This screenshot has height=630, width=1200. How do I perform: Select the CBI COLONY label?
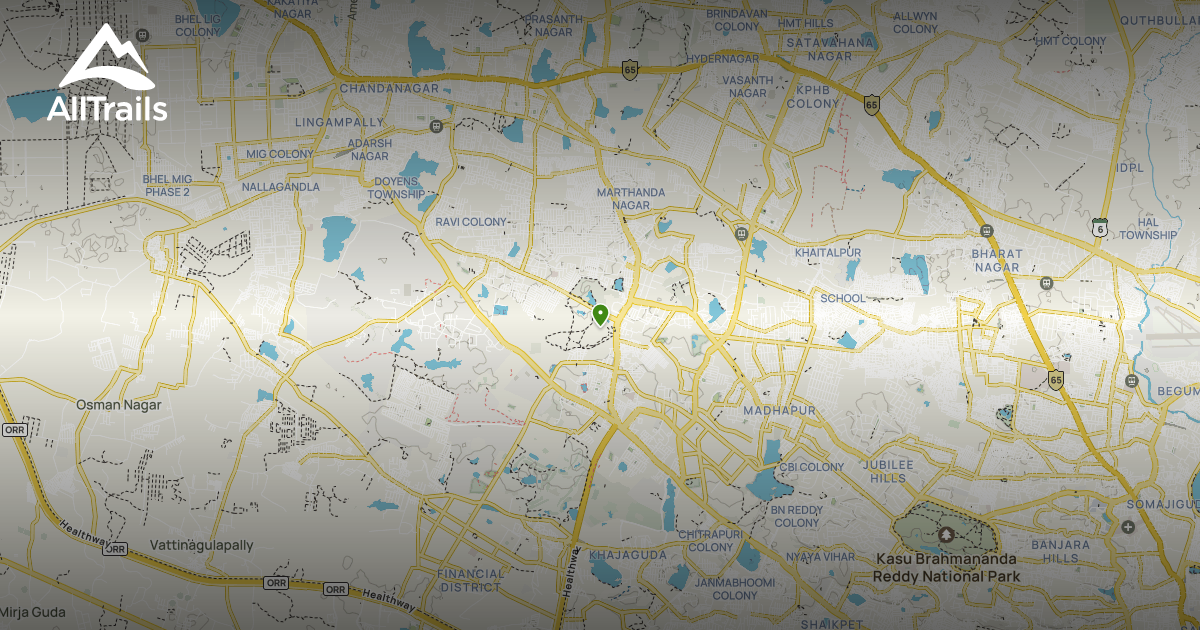pos(811,467)
